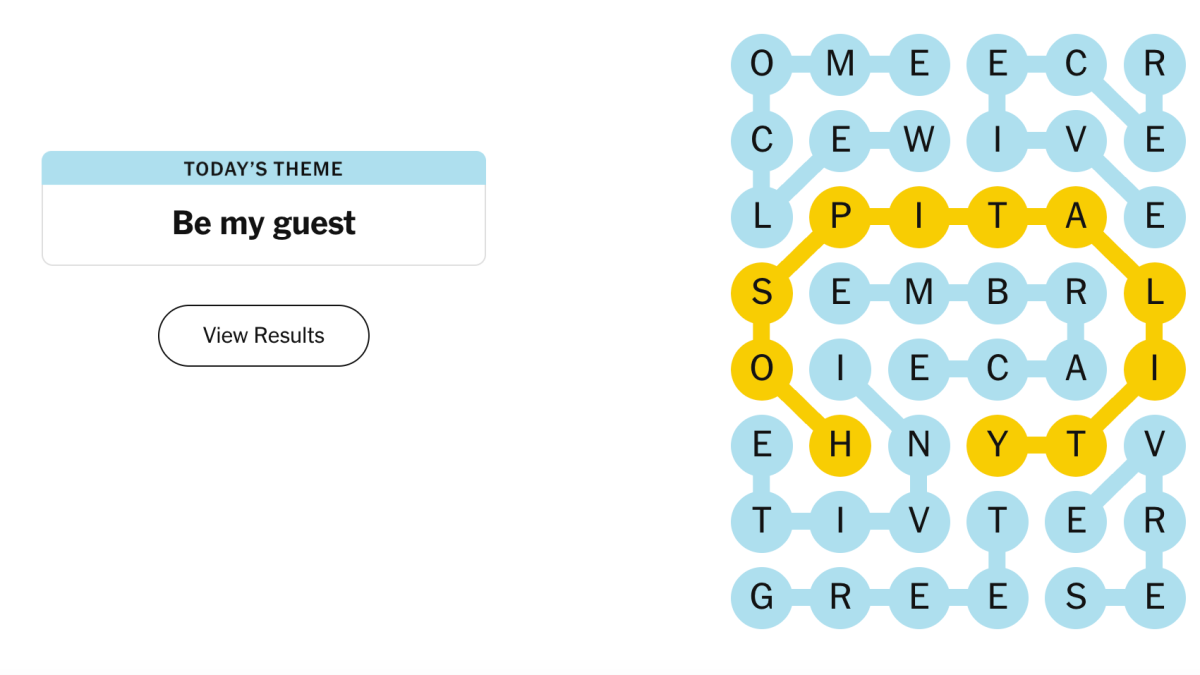Select the yellow P letter tile
1200x675 pixels.
point(840,217)
